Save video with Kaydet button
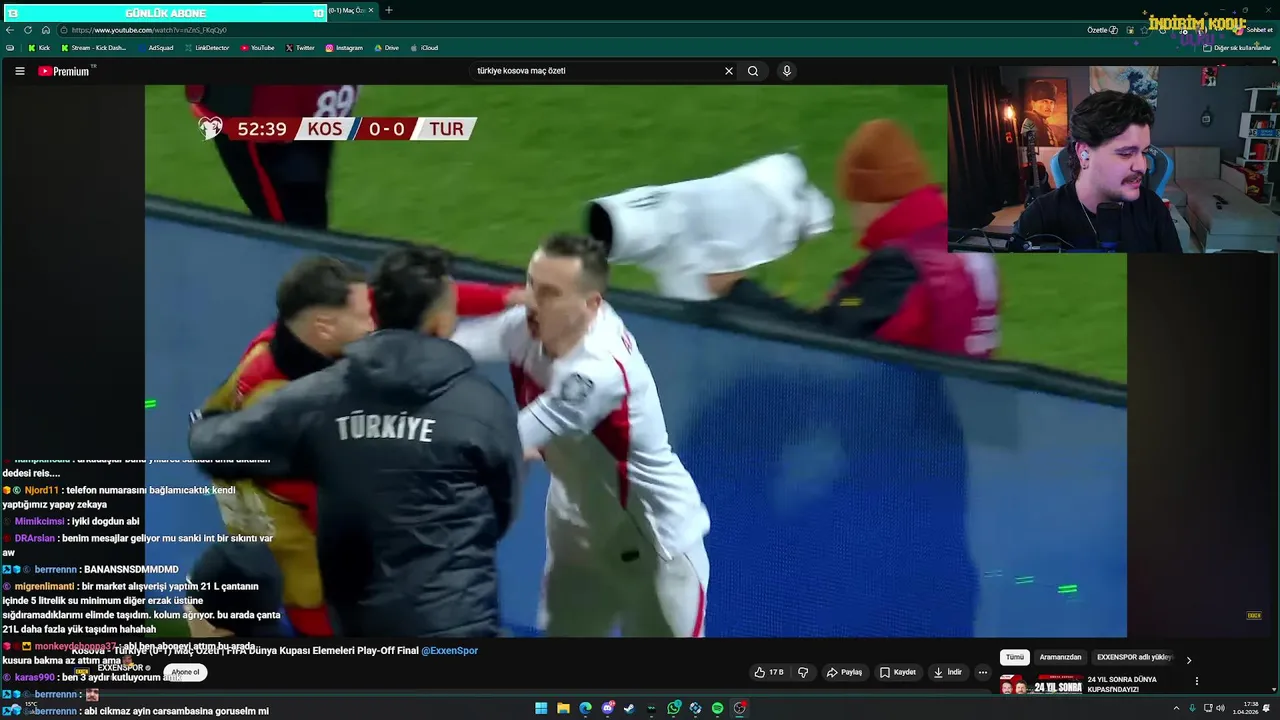The image size is (1280, 720). point(898,672)
